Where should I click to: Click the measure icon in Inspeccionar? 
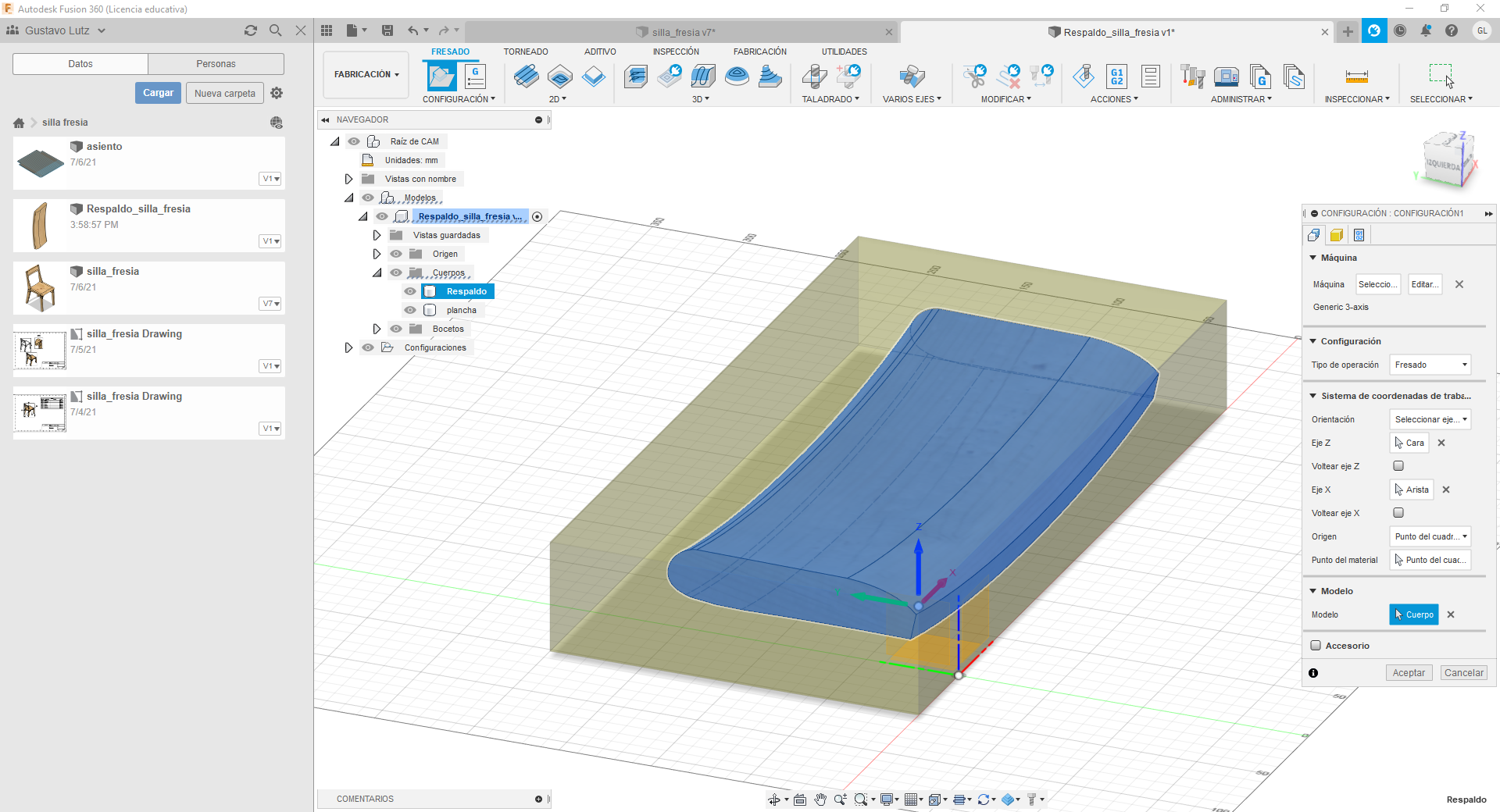(x=1357, y=77)
